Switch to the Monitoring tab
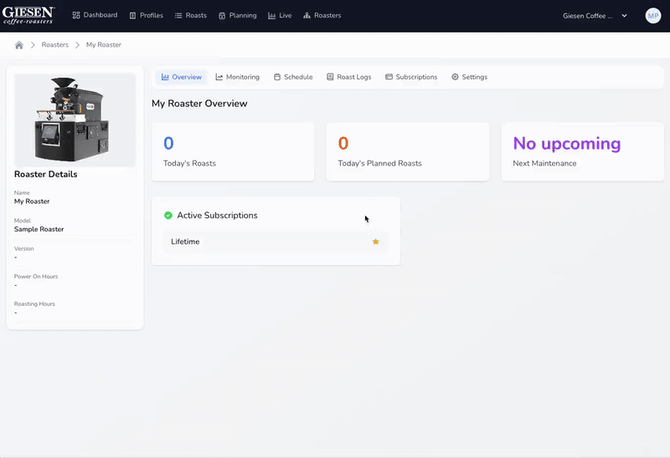Screen dimensions: 670x458 238,77
